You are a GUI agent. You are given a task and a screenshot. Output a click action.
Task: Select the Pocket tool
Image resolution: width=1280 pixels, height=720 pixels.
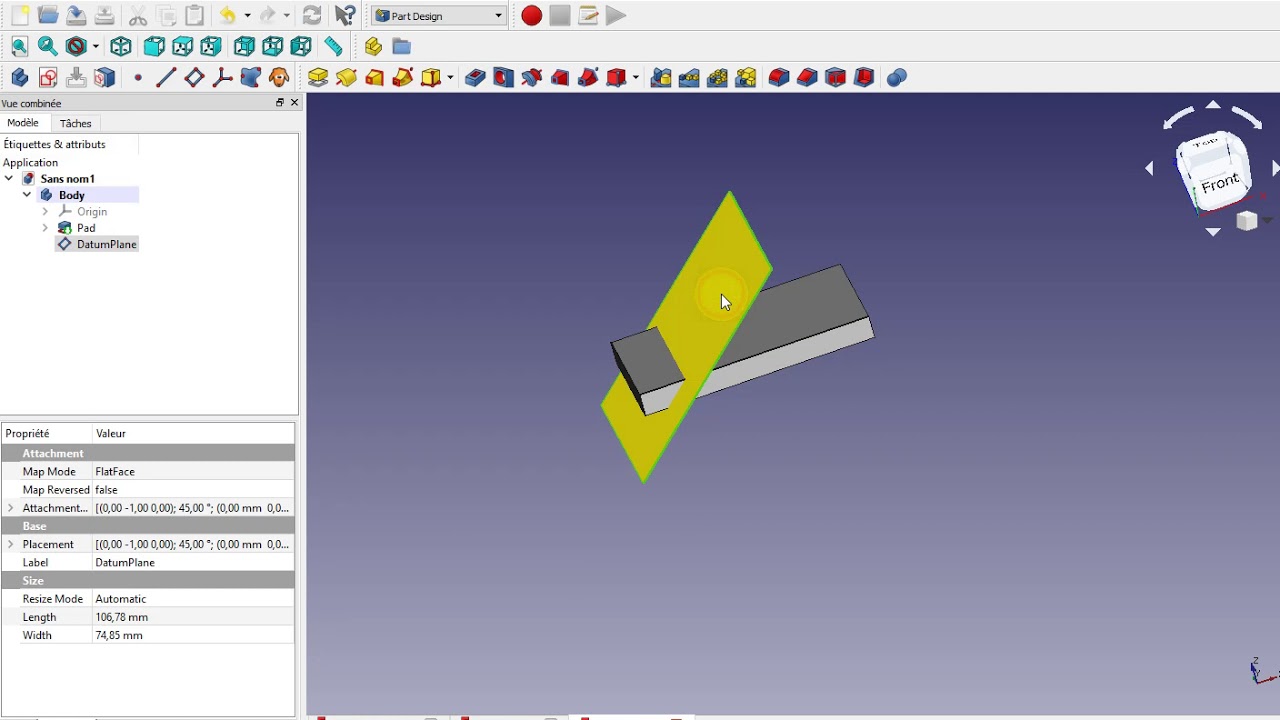tap(475, 77)
